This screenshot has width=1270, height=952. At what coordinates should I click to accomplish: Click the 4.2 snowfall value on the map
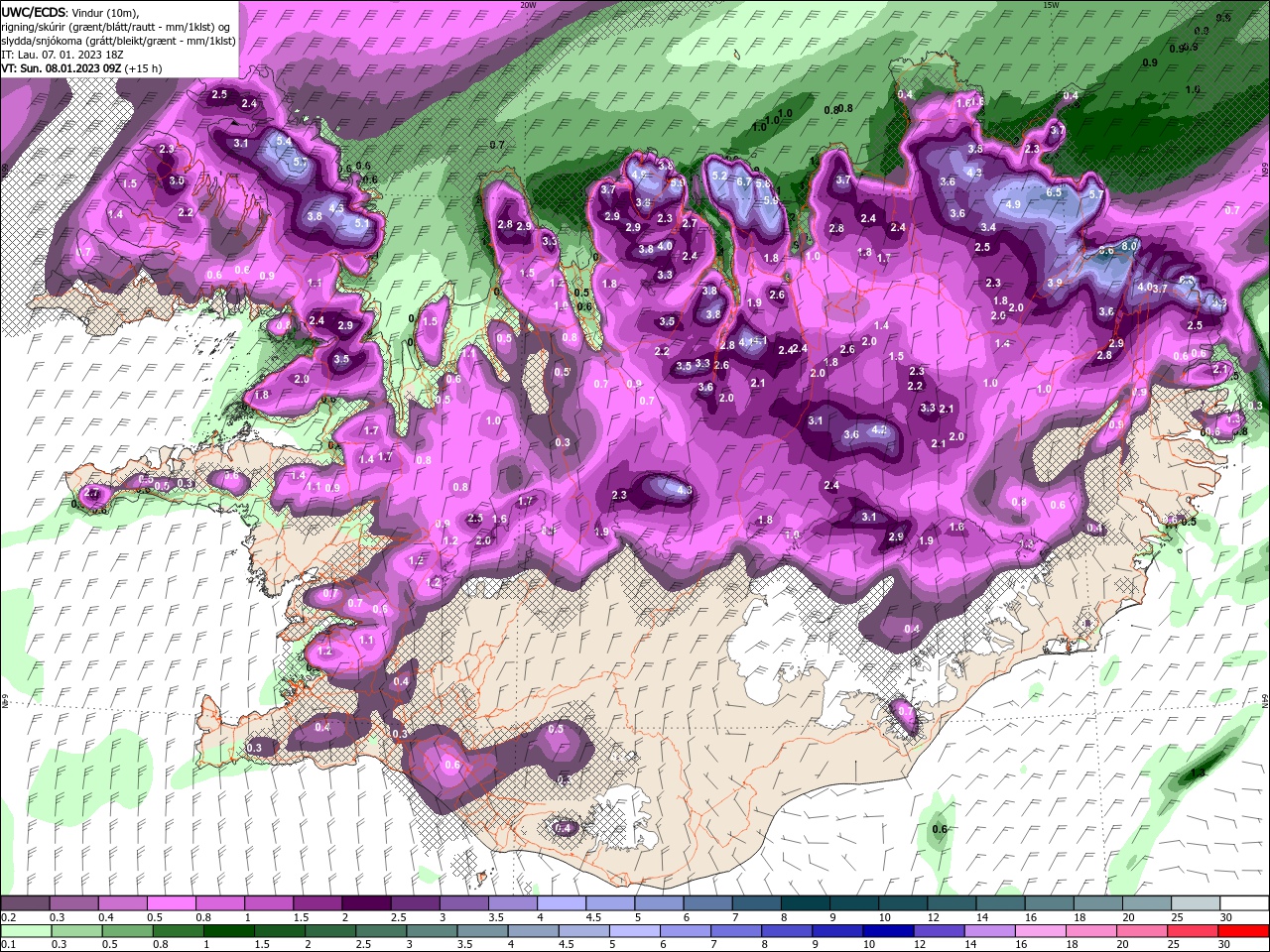click(x=878, y=430)
